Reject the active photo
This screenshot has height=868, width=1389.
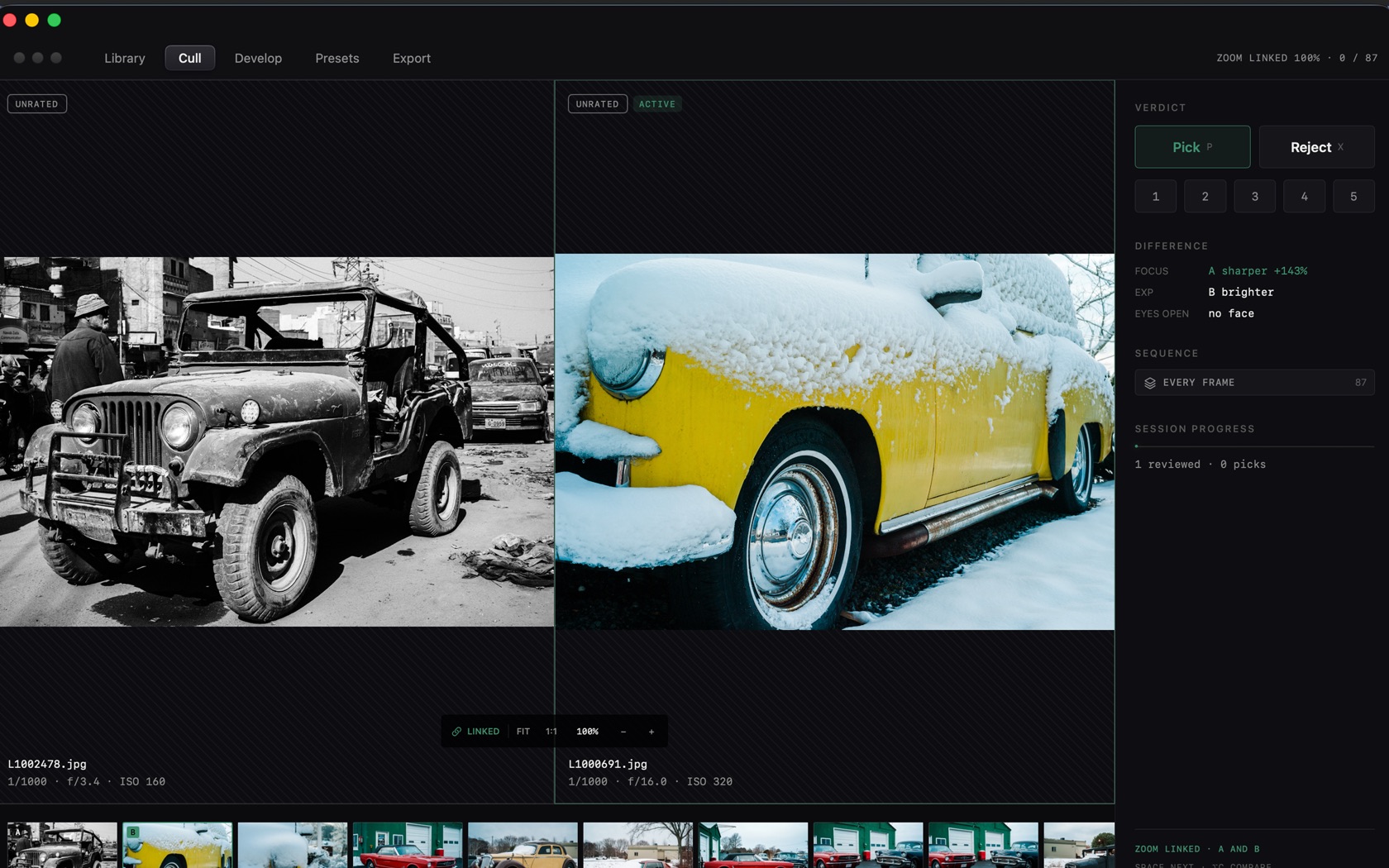[x=1316, y=147]
